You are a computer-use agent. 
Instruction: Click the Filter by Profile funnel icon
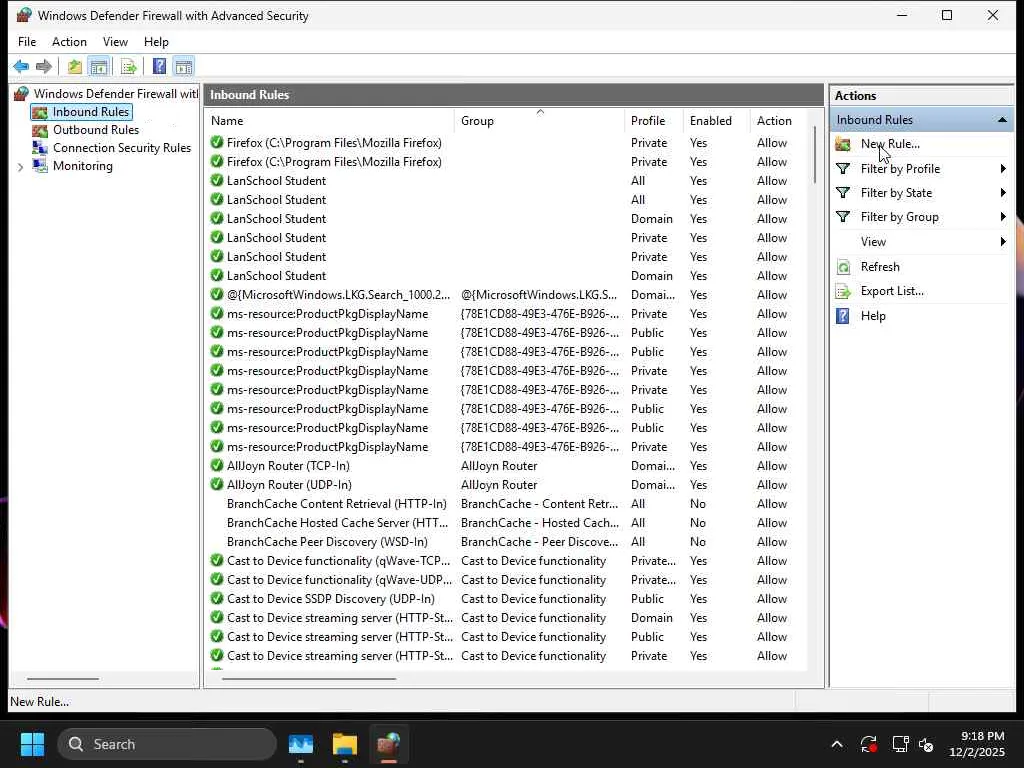click(843, 169)
